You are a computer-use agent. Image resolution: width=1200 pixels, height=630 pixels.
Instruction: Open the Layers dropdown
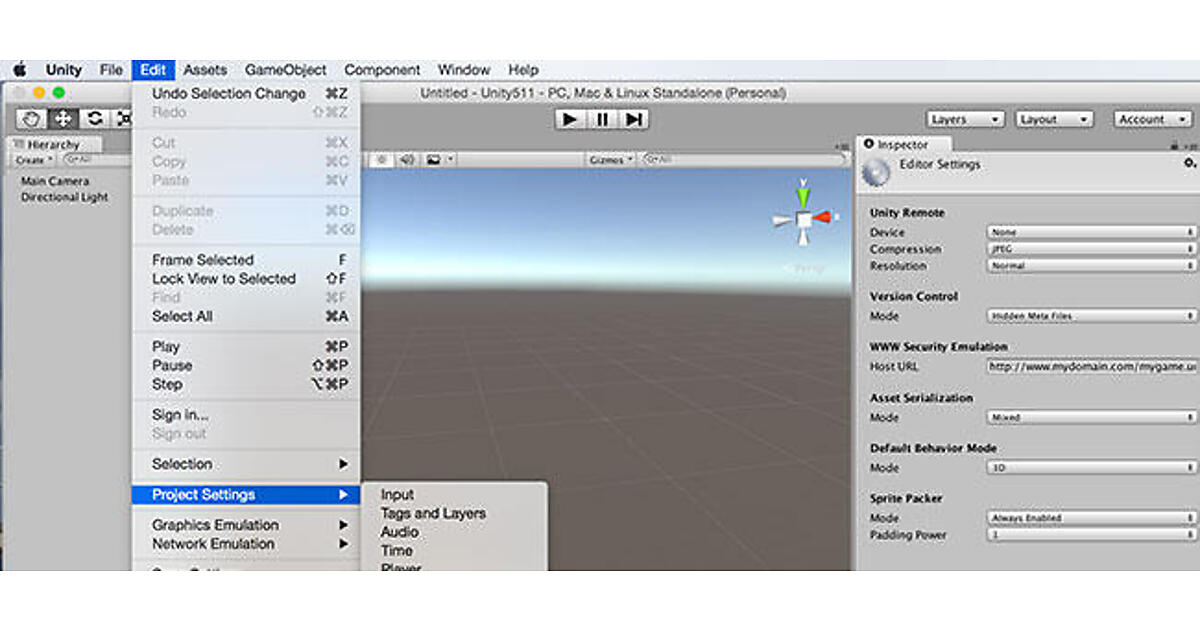pos(965,119)
